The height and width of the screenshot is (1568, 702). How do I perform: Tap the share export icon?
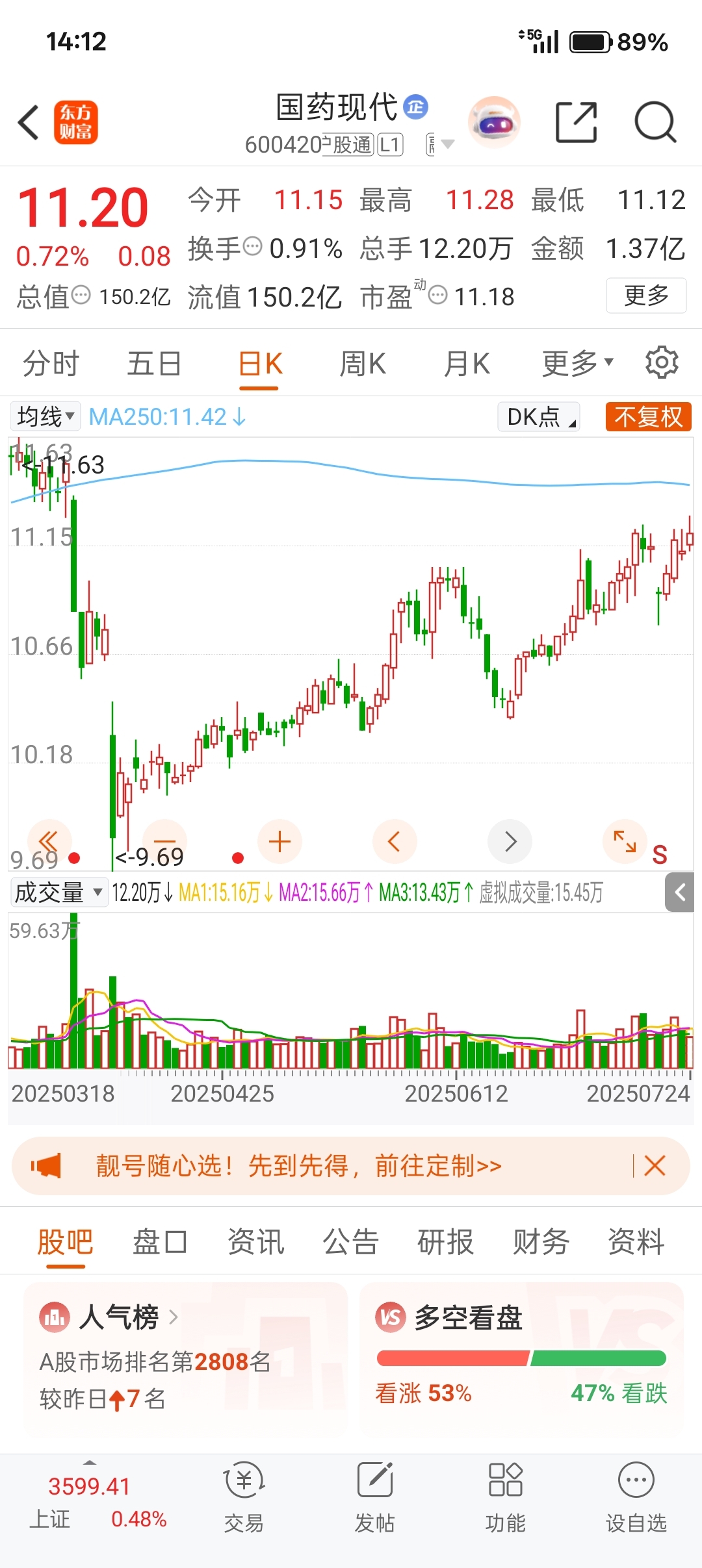576,122
